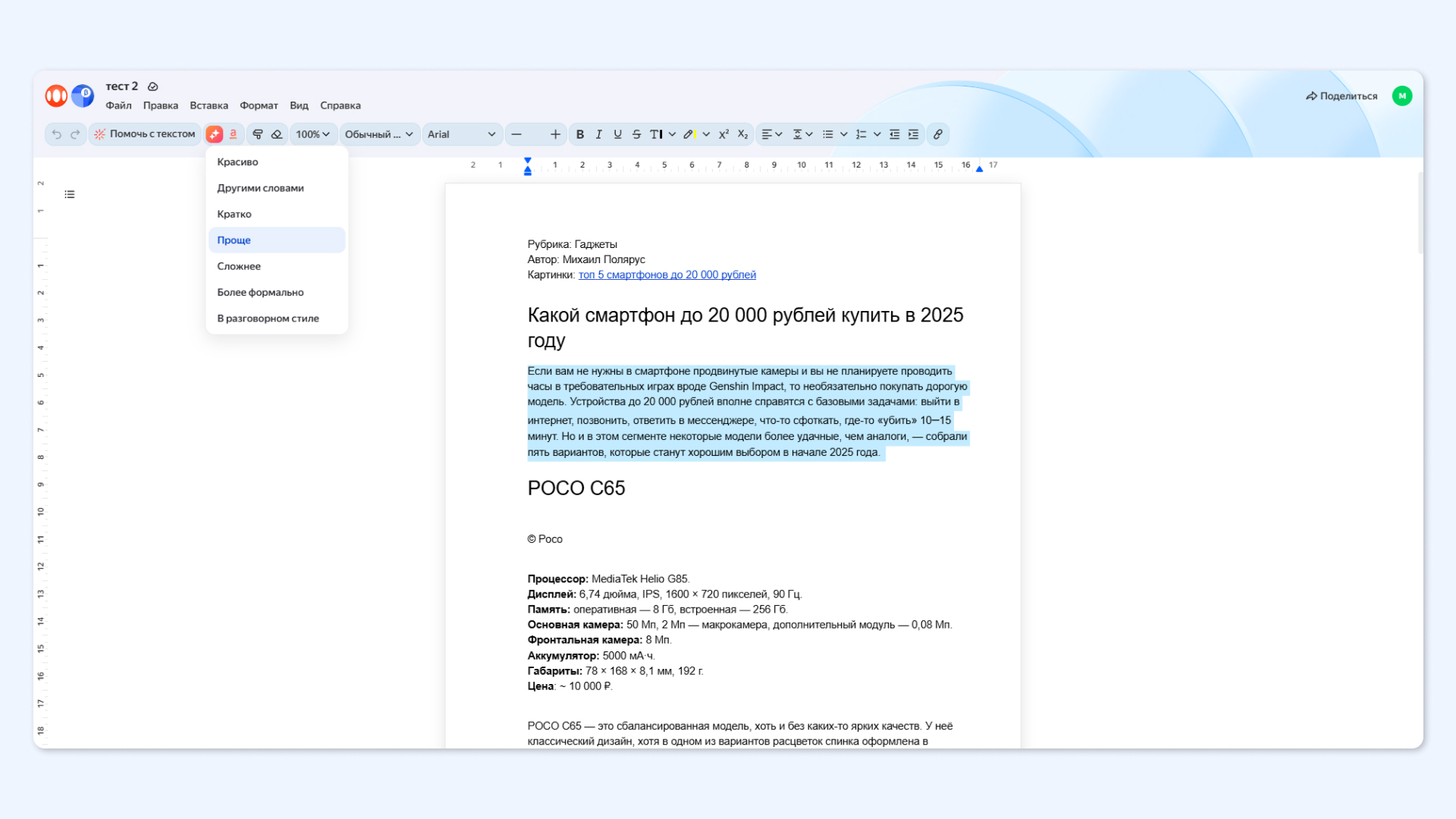Toggle strikethrough formatting
Screen dimensions: 1456x819
[637, 134]
